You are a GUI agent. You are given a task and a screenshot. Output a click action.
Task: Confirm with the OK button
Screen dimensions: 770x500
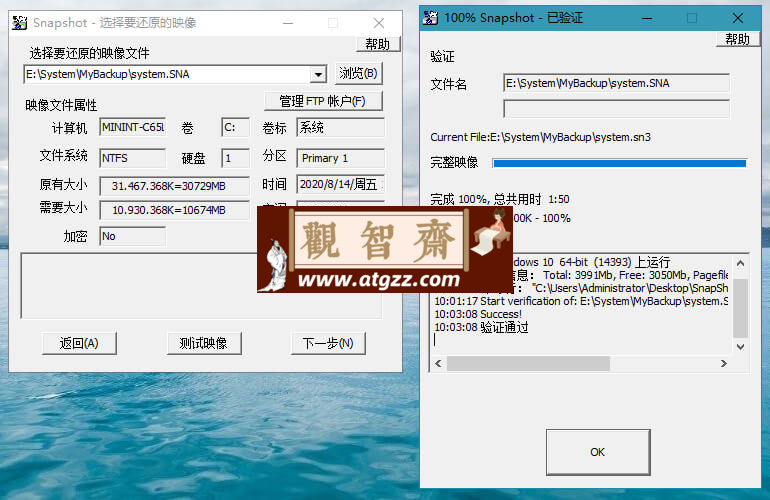pos(598,452)
